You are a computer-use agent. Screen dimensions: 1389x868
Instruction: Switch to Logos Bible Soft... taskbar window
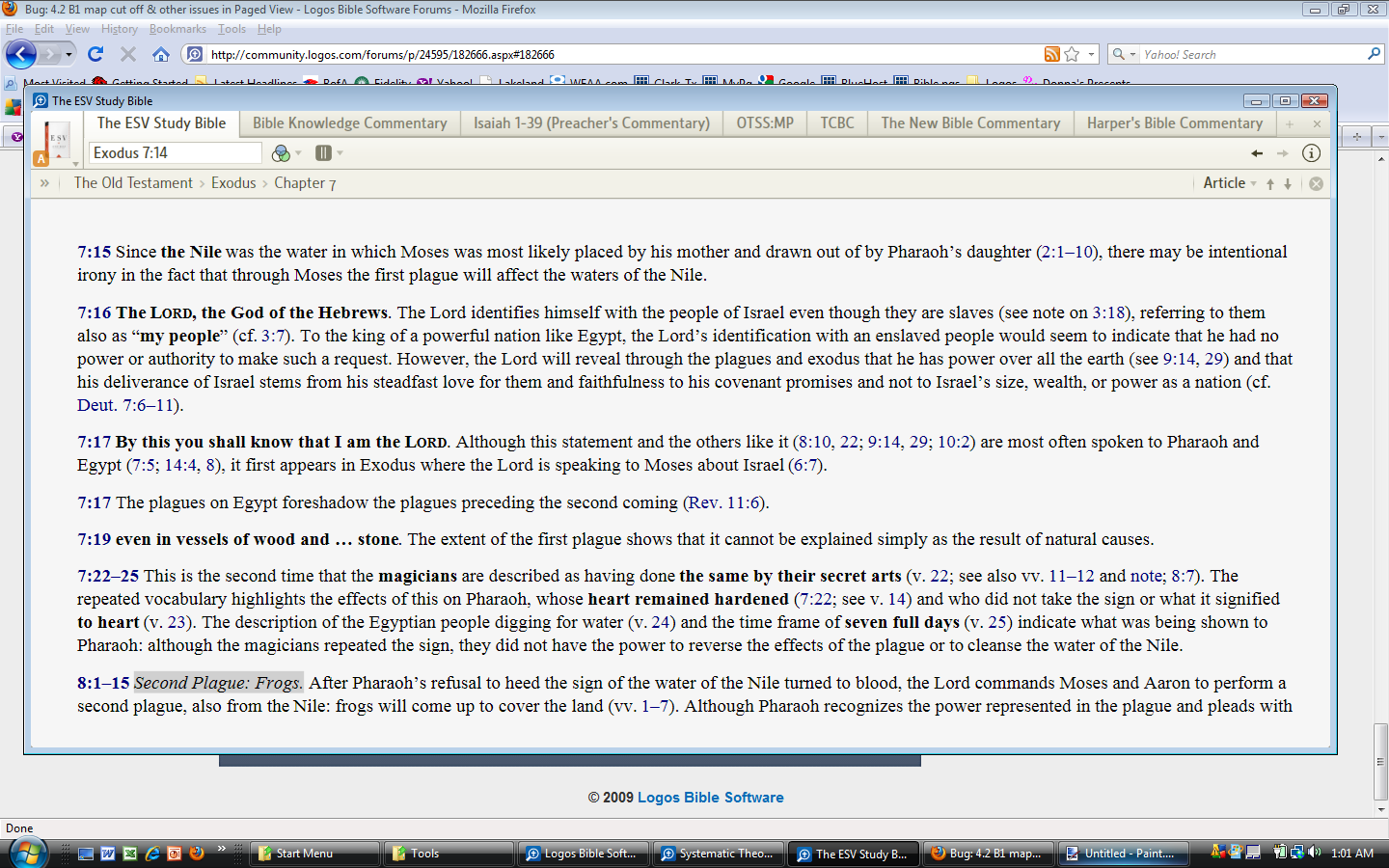pyautogui.click(x=582, y=854)
